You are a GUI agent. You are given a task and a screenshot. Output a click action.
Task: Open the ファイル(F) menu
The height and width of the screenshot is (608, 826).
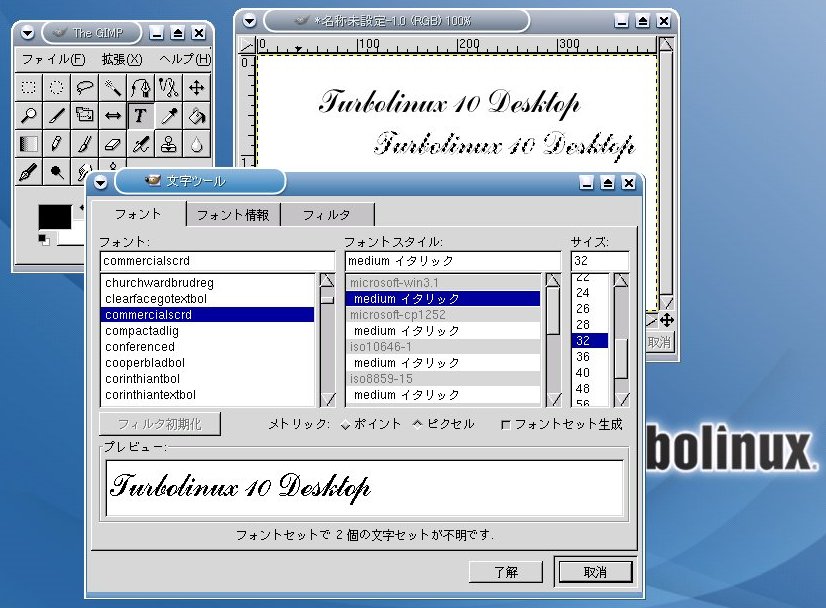[x=53, y=59]
